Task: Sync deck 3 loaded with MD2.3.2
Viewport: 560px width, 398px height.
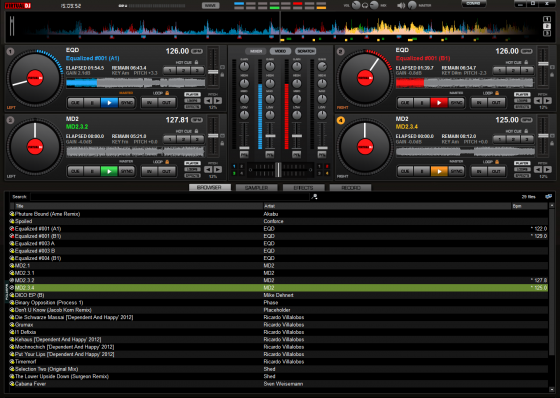Action: pyautogui.click(x=126, y=171)
